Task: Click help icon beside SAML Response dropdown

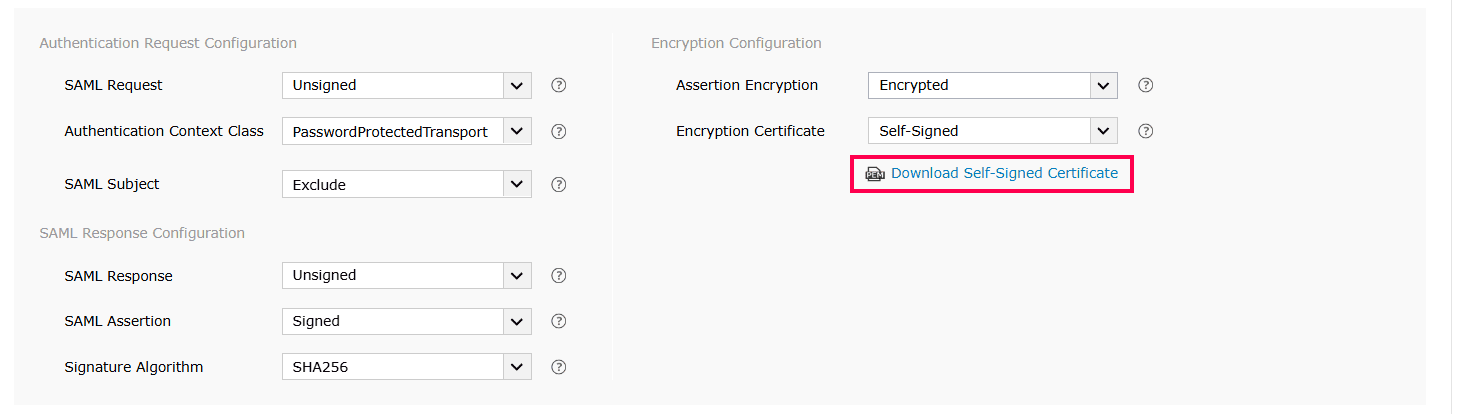Action: point(559,276)
